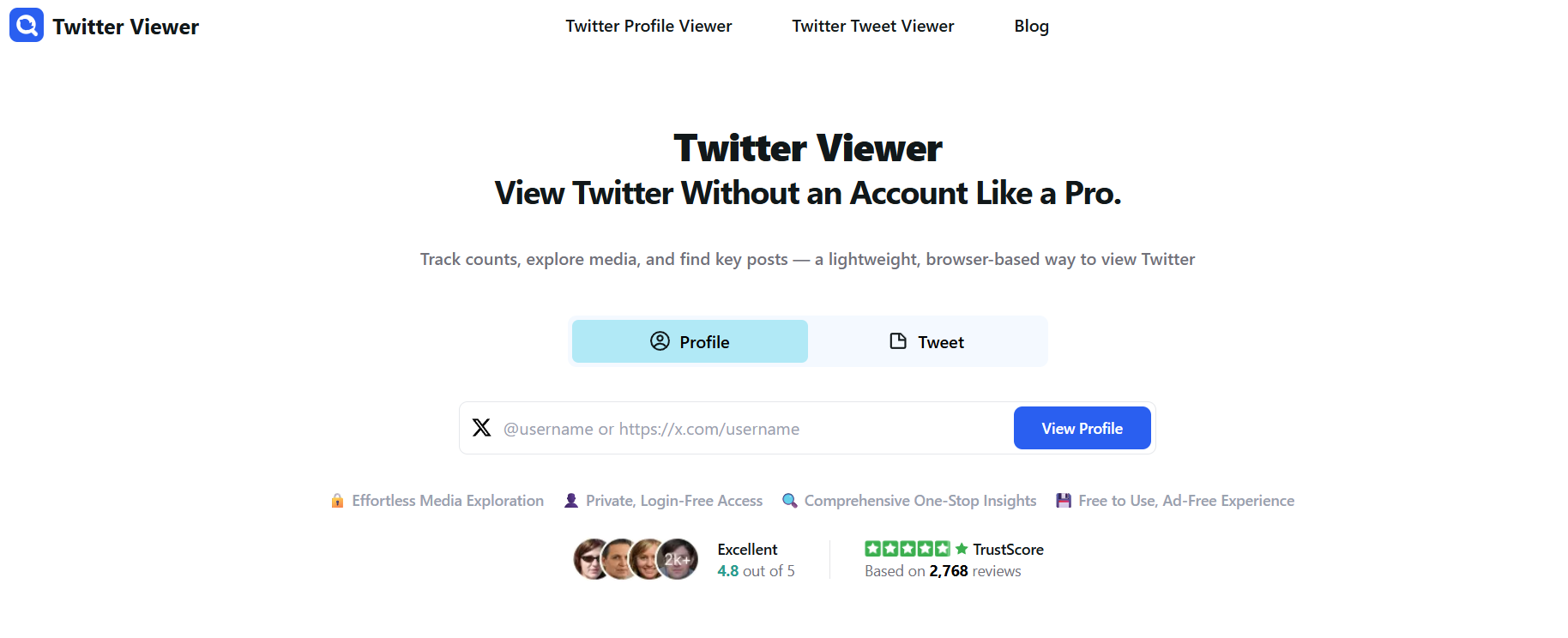Switch to the Profile tab
Image resolution: width=1568 pixels, height=638 pixels.
click(690, 341)
